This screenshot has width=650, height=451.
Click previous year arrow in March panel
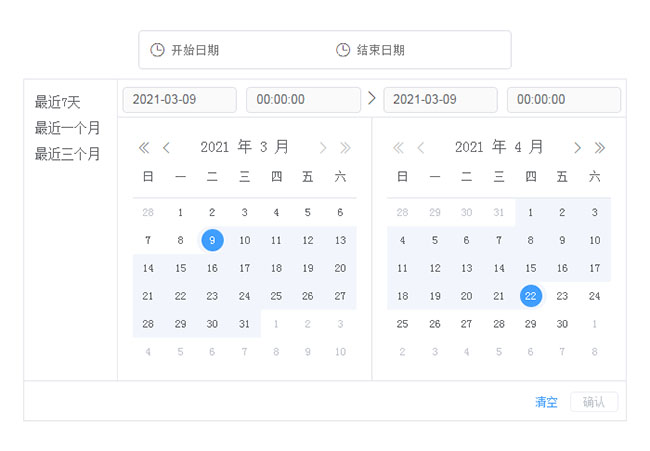(x=144, y=148)
